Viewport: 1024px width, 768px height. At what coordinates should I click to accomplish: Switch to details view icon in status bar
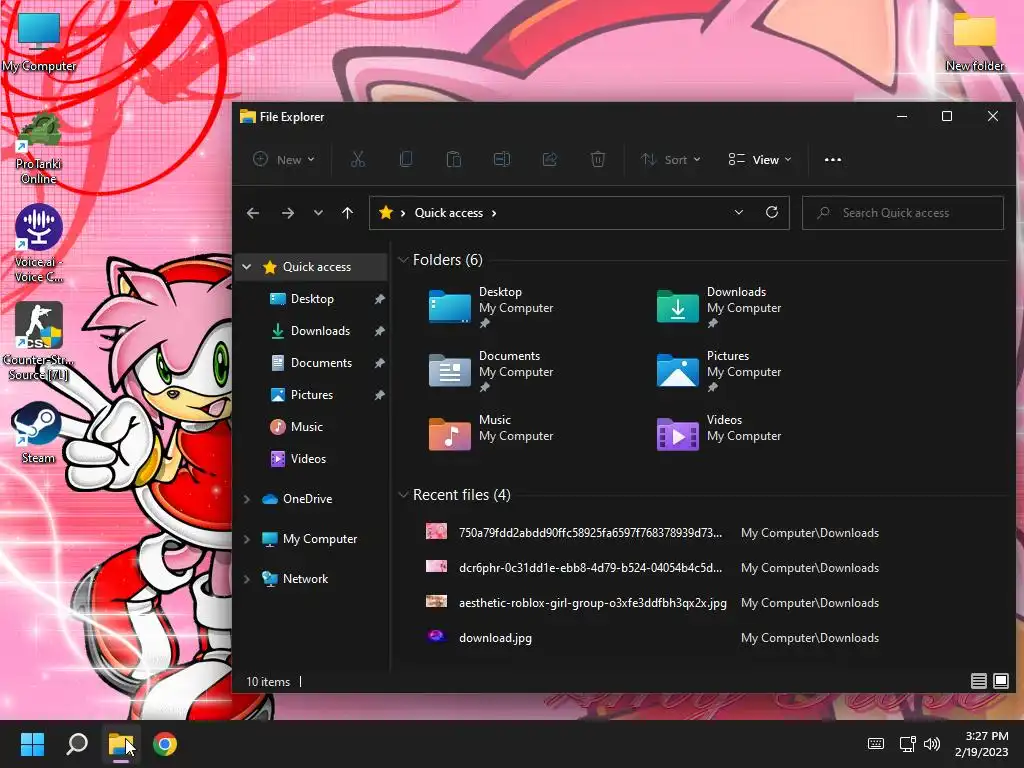click(x=978, y=681)
